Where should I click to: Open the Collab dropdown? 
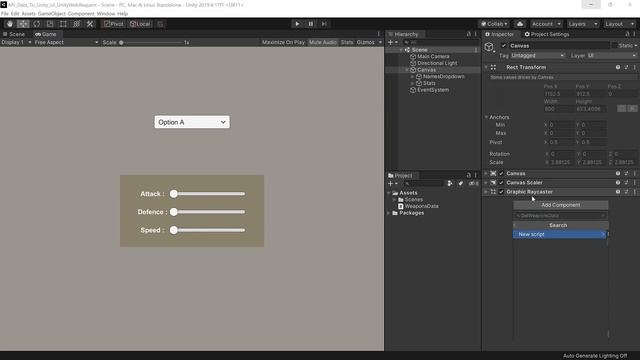tap(495, 24)
